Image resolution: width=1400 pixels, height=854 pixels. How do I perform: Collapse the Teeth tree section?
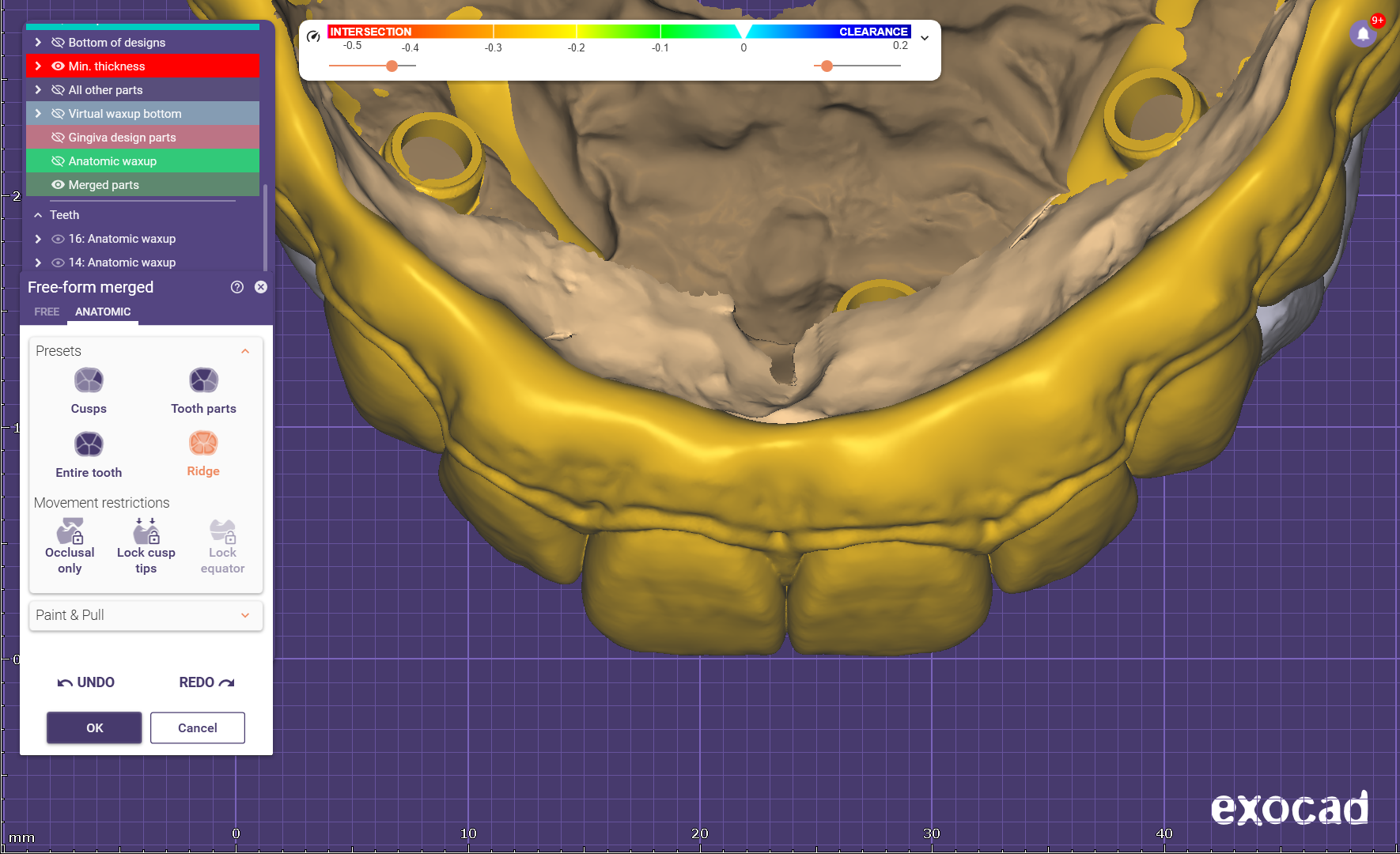click(38, 215)
